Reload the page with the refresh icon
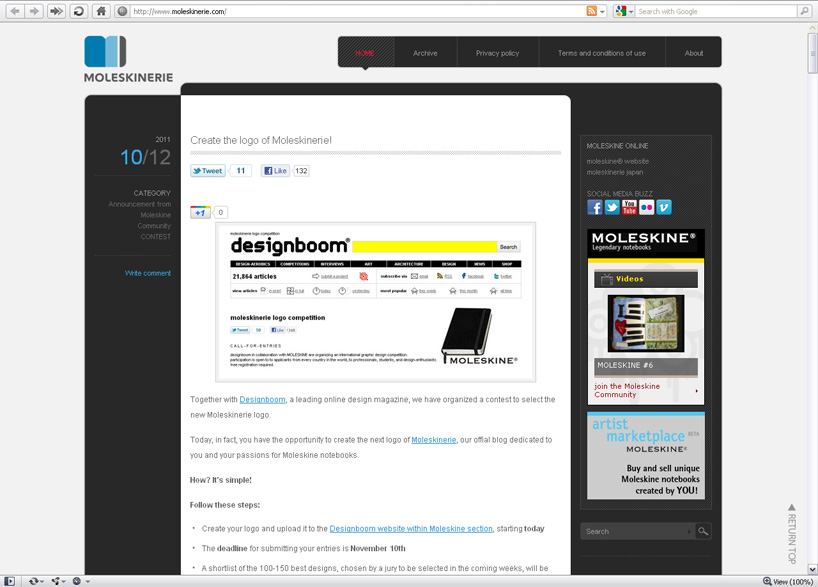The height and width of the screenshot is (587, 818). [78, 11]
